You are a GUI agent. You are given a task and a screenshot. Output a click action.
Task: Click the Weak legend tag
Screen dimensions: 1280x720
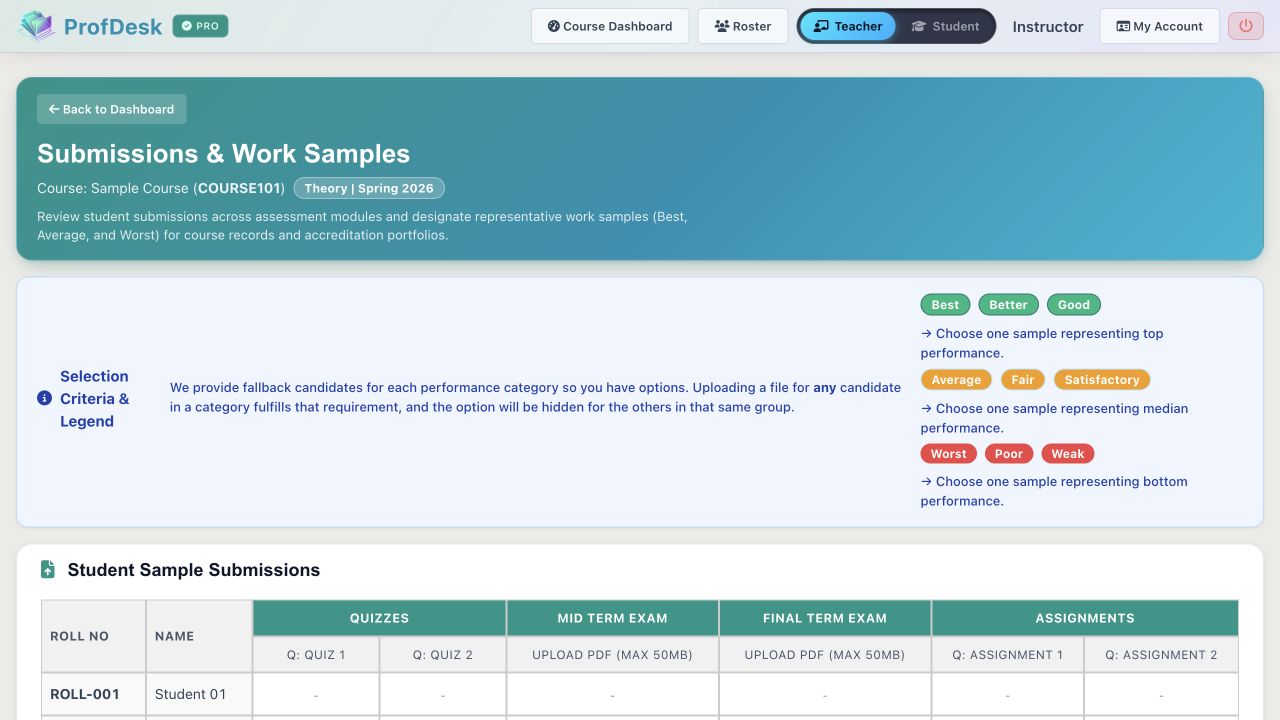point(1068,454)
